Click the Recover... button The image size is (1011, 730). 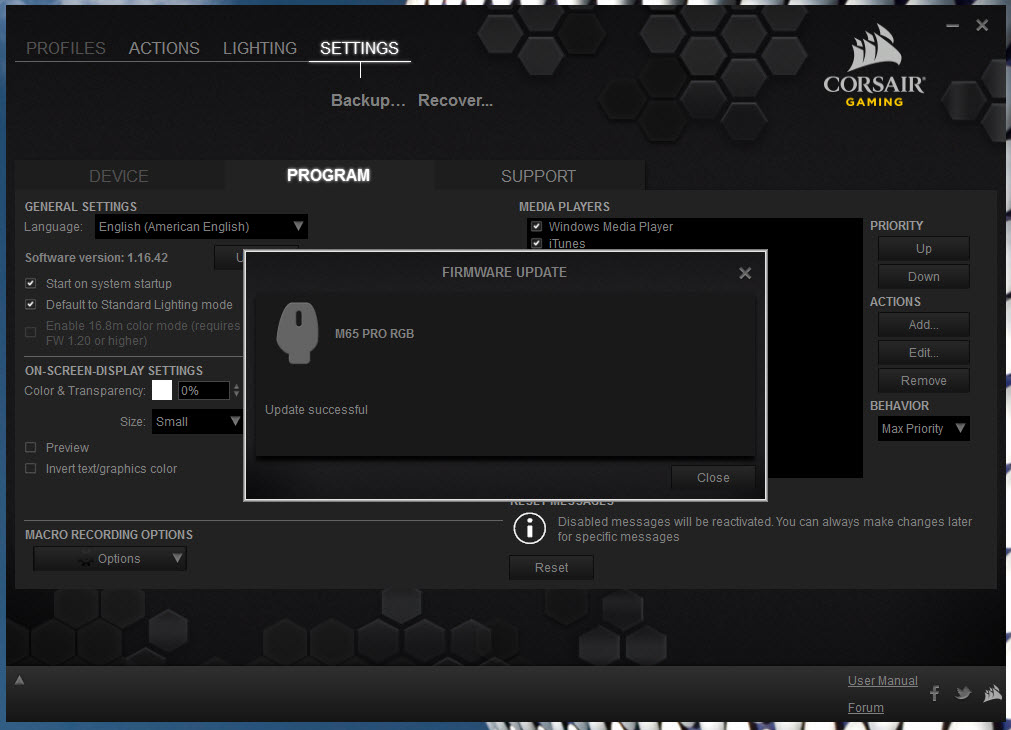(455, 101)
